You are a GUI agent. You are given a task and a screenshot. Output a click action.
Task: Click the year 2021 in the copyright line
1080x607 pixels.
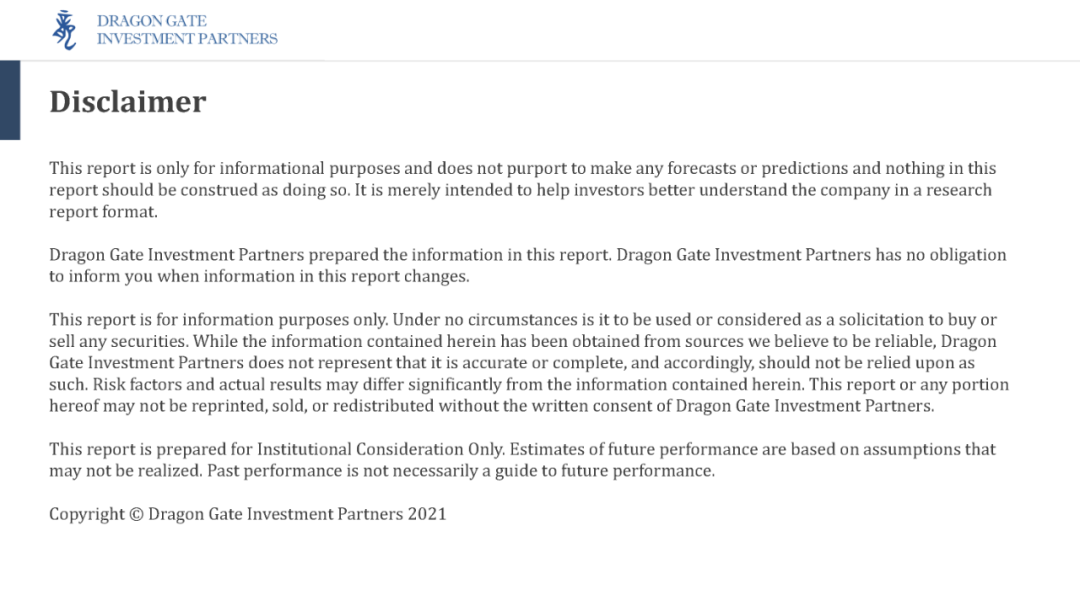pos(427,515)
